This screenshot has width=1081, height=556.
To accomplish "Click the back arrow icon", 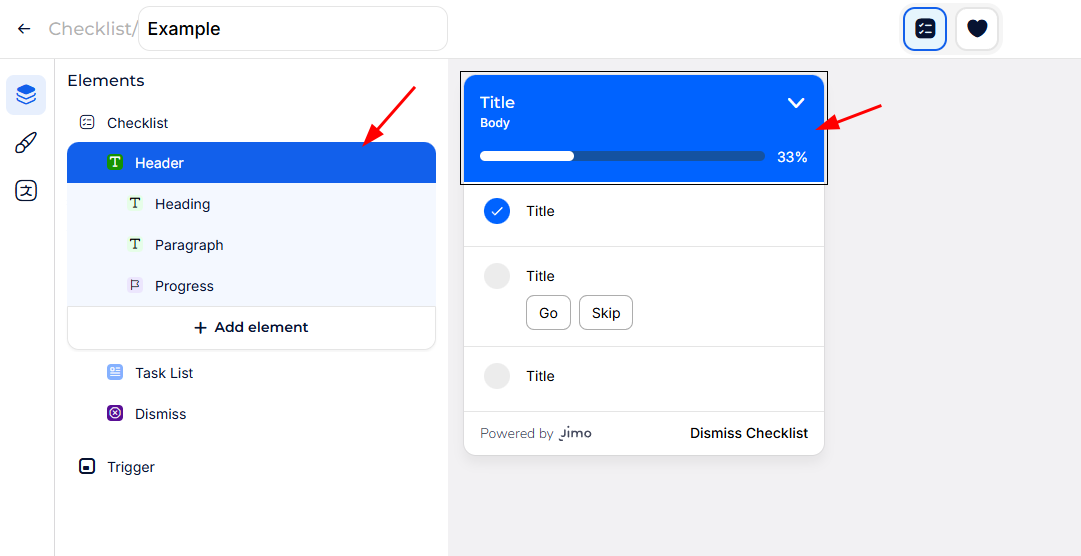I will coord(24,29).
